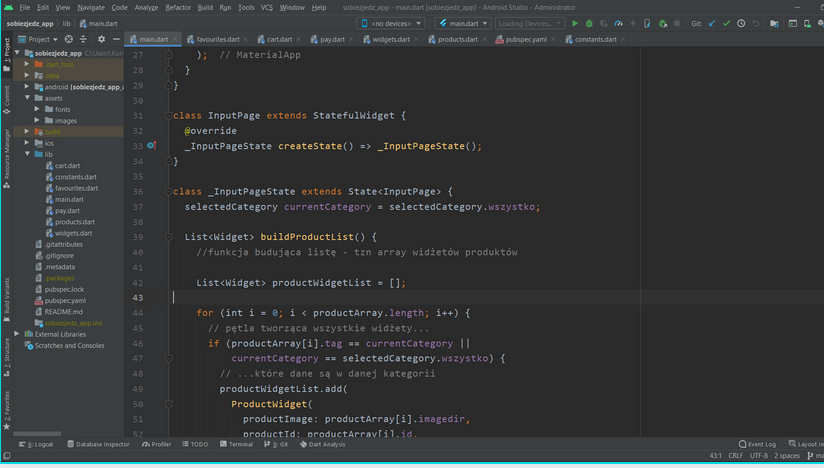The height and width of the screenshot is (468, 824).
Task: Click the green Run button
Action: point(574,23)
